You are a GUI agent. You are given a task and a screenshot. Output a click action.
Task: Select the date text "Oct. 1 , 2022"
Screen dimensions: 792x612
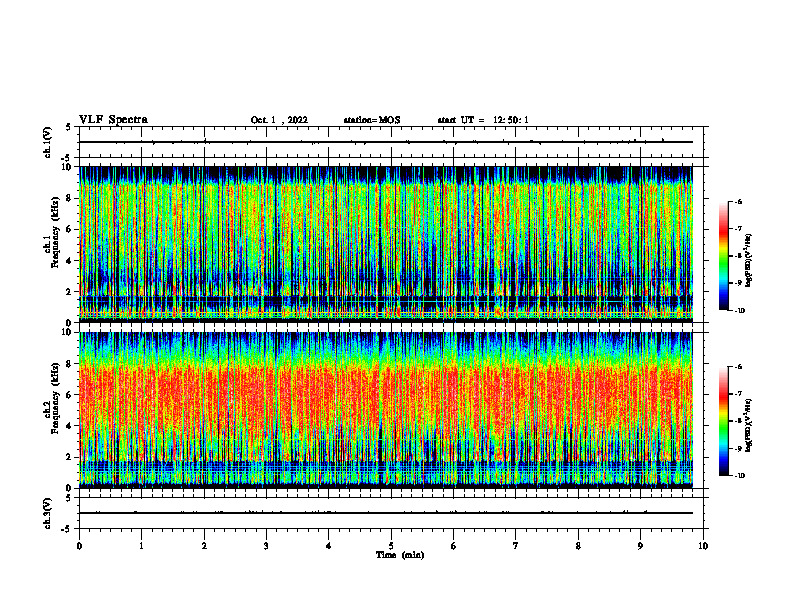pyautogui.click(x=279, y=120)
